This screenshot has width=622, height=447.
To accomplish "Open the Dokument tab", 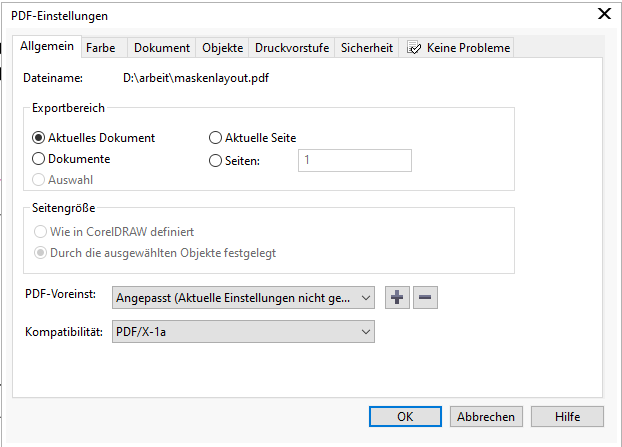I will 162,48.
